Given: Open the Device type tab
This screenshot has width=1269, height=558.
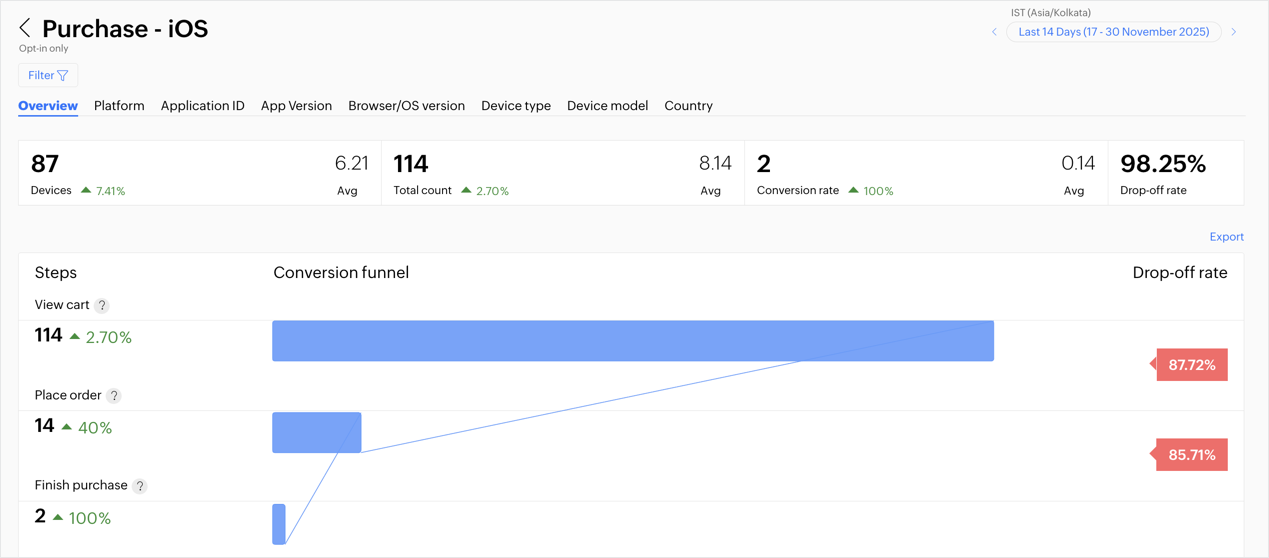Looking at the screenshot, I should [x=516, y=106].
